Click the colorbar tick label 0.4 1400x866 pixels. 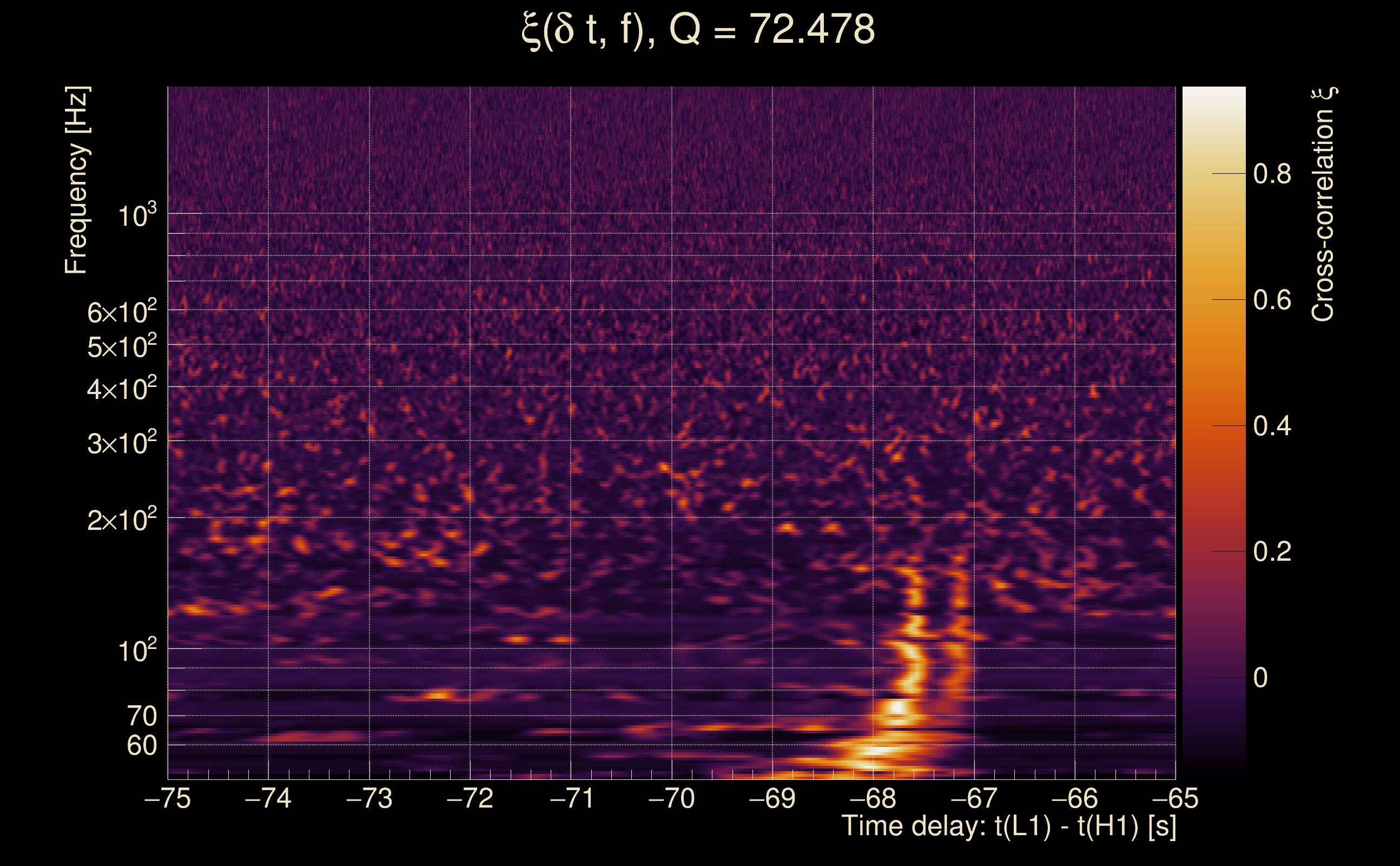pos(1272,426)
